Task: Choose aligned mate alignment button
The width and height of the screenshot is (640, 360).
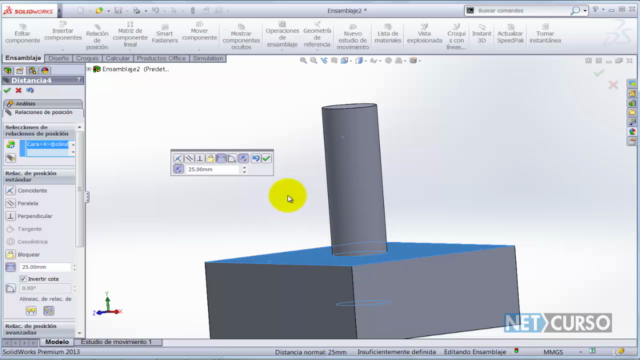Action: pyautogui.click(x=31, y=311)
